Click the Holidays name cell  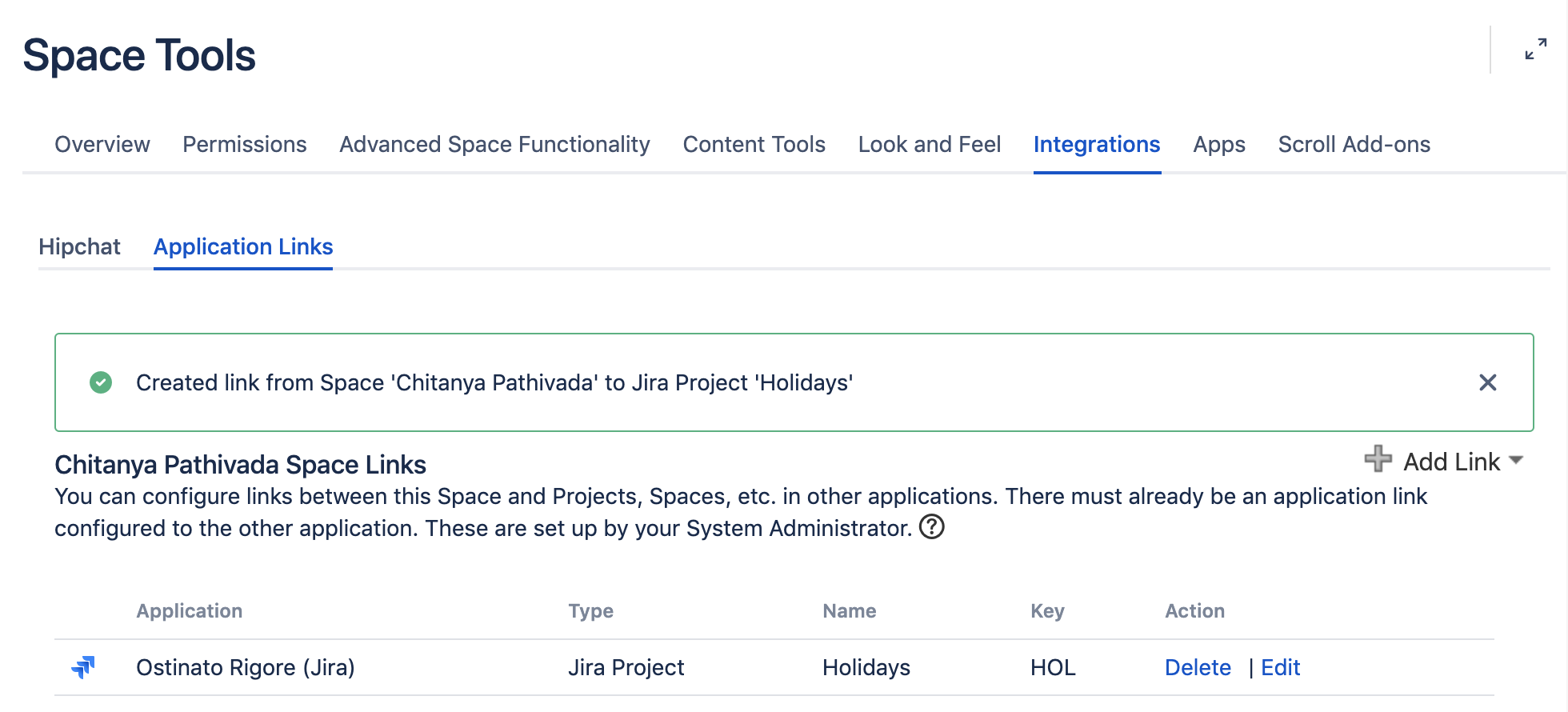[866, 667]
